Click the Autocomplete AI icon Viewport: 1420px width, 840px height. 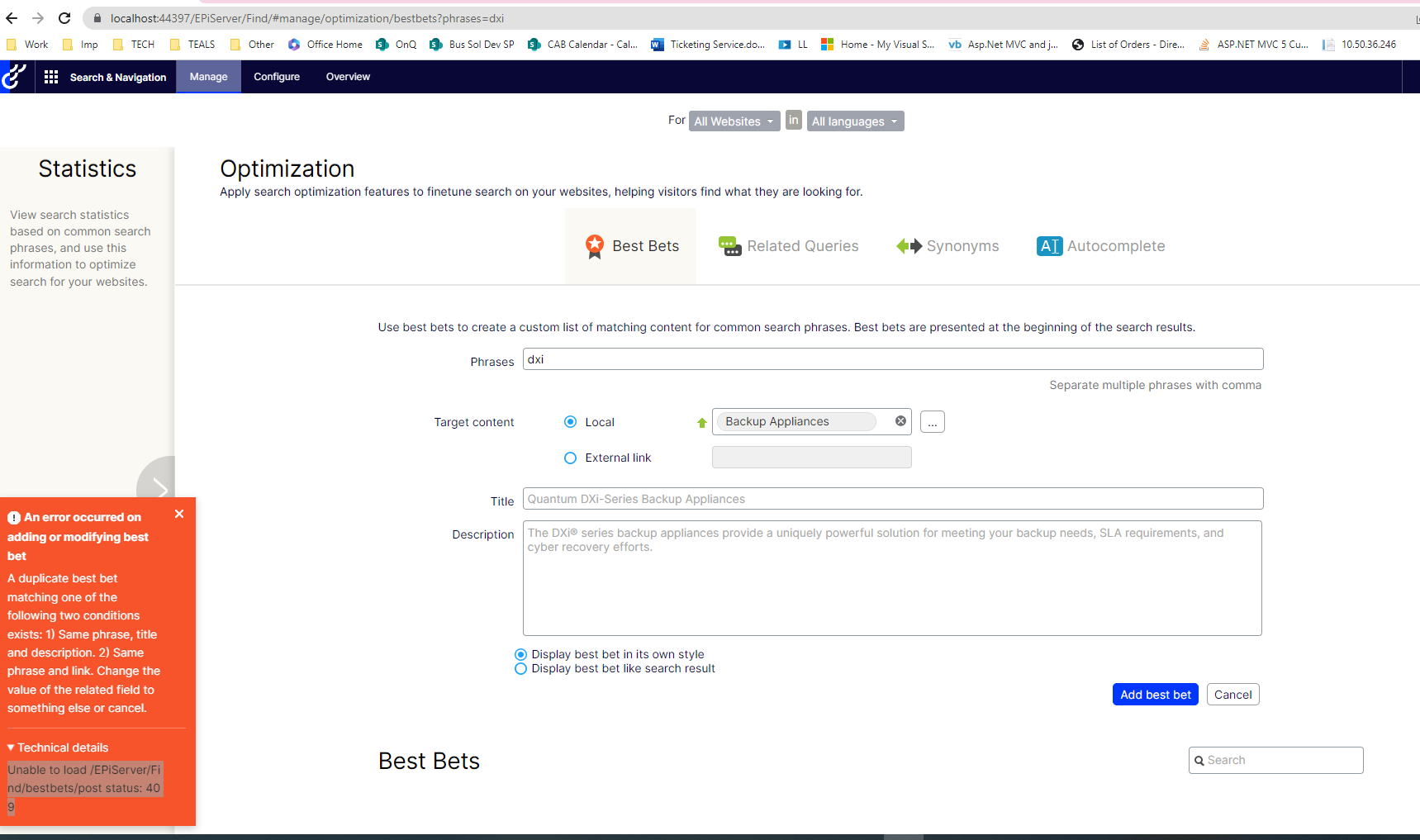(1049, 246)
